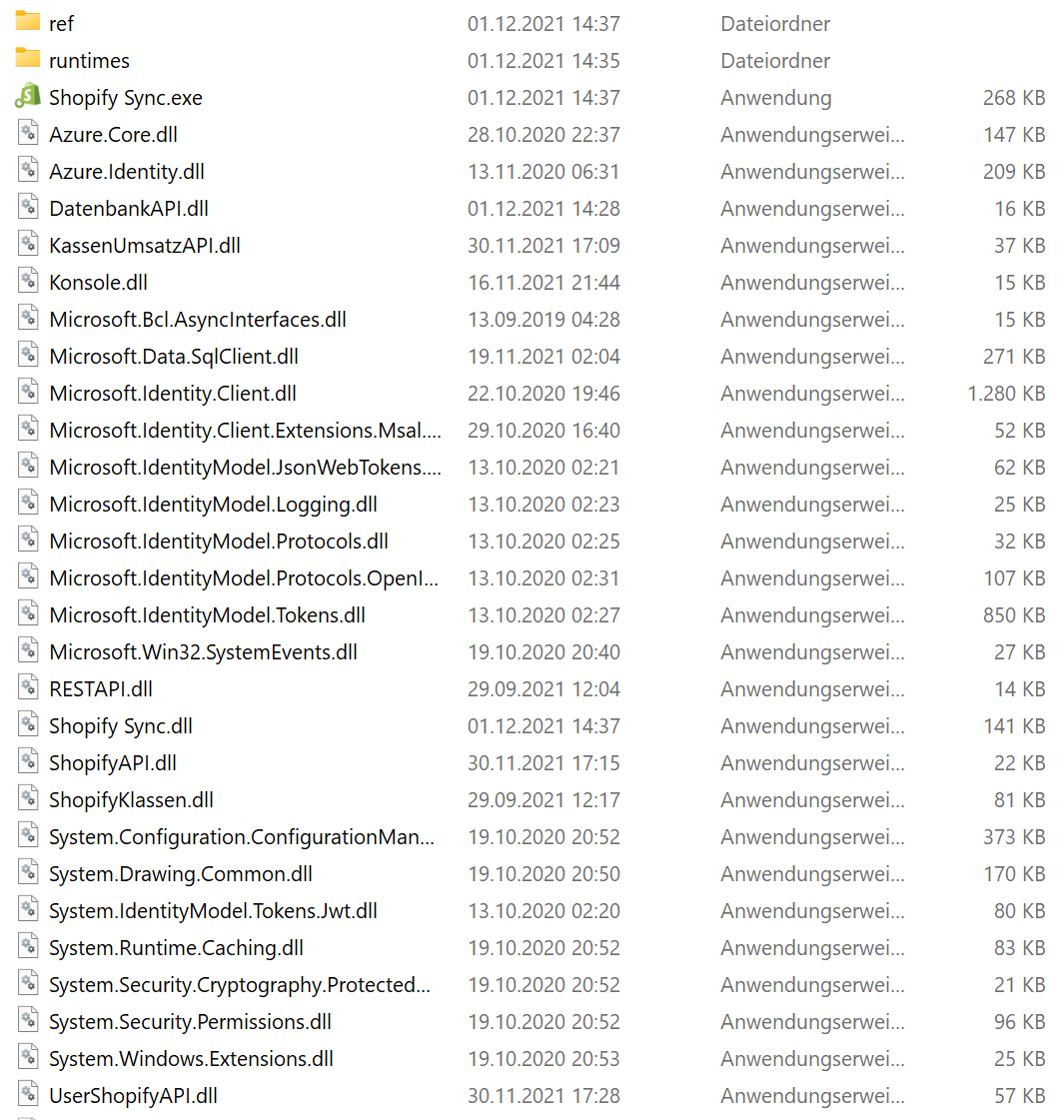1064x1120 pixels.
Task: Click the ShopifyKlassen.dll file icon
Action: click(x=28, y=798)
